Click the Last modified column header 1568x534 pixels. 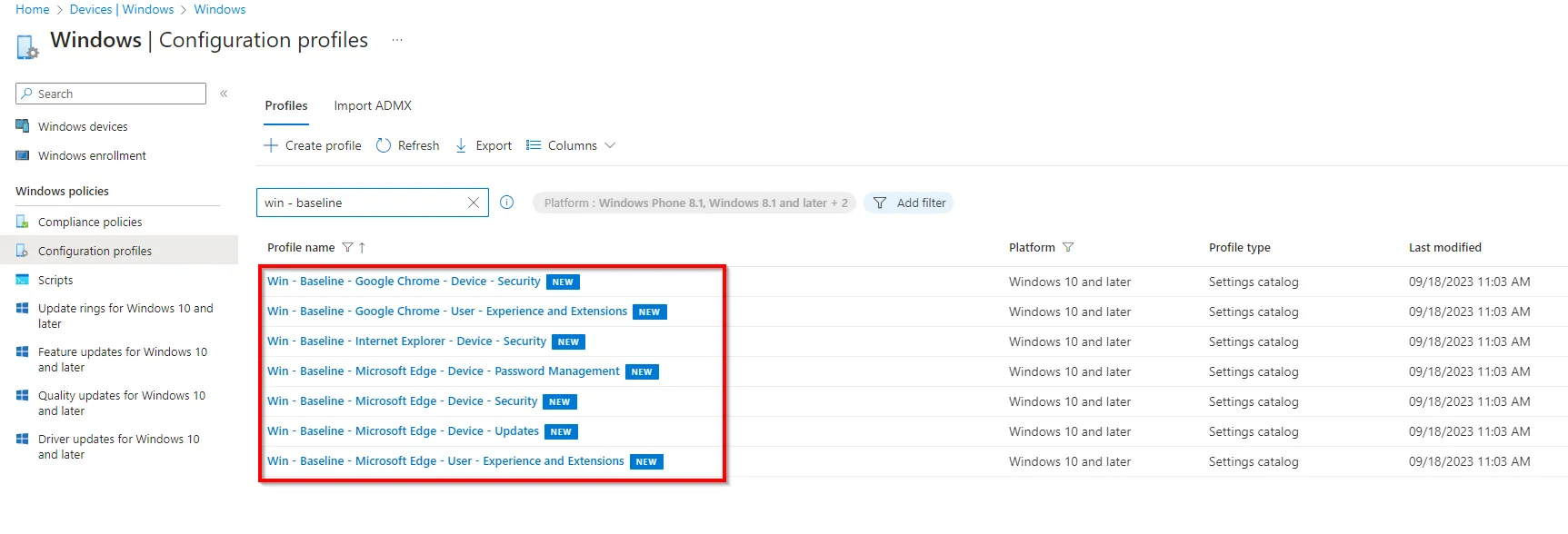[x=1445, y=247]
